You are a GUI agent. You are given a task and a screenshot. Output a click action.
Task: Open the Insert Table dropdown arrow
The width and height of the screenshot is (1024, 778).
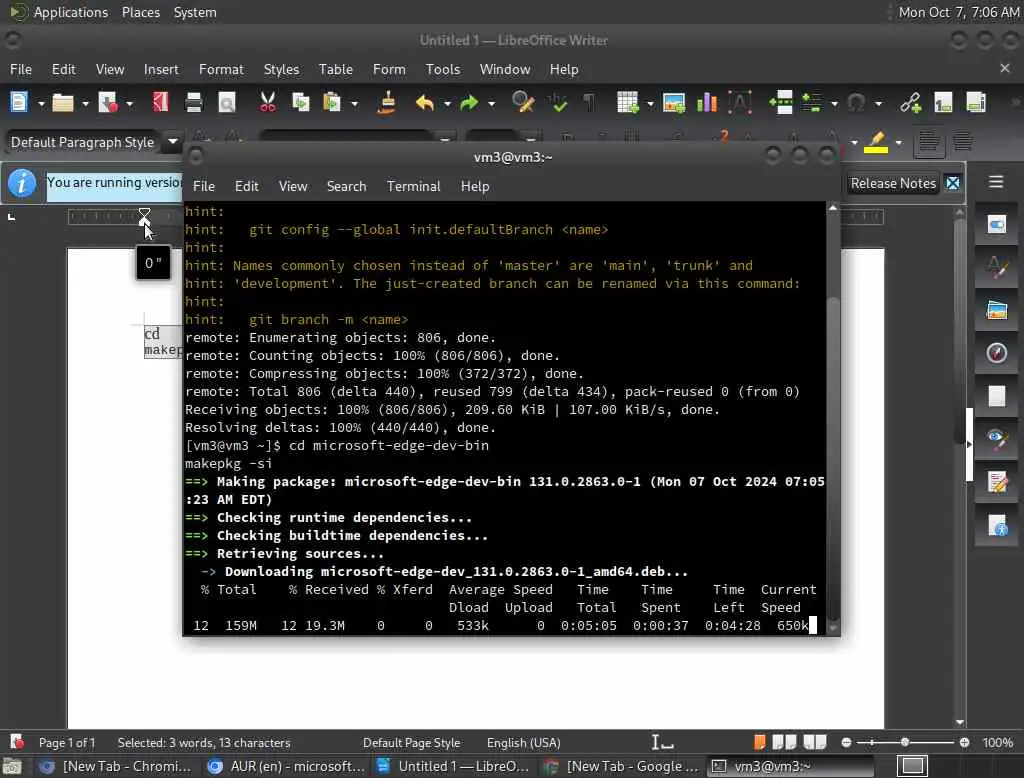point(650,103)
